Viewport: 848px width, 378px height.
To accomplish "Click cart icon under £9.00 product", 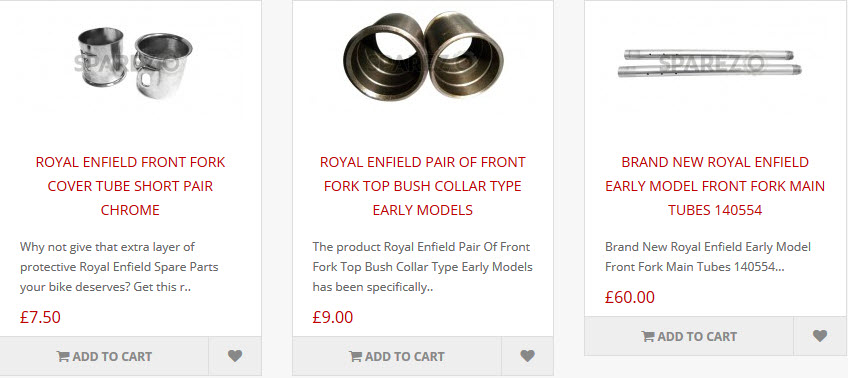I will (355, 357).
